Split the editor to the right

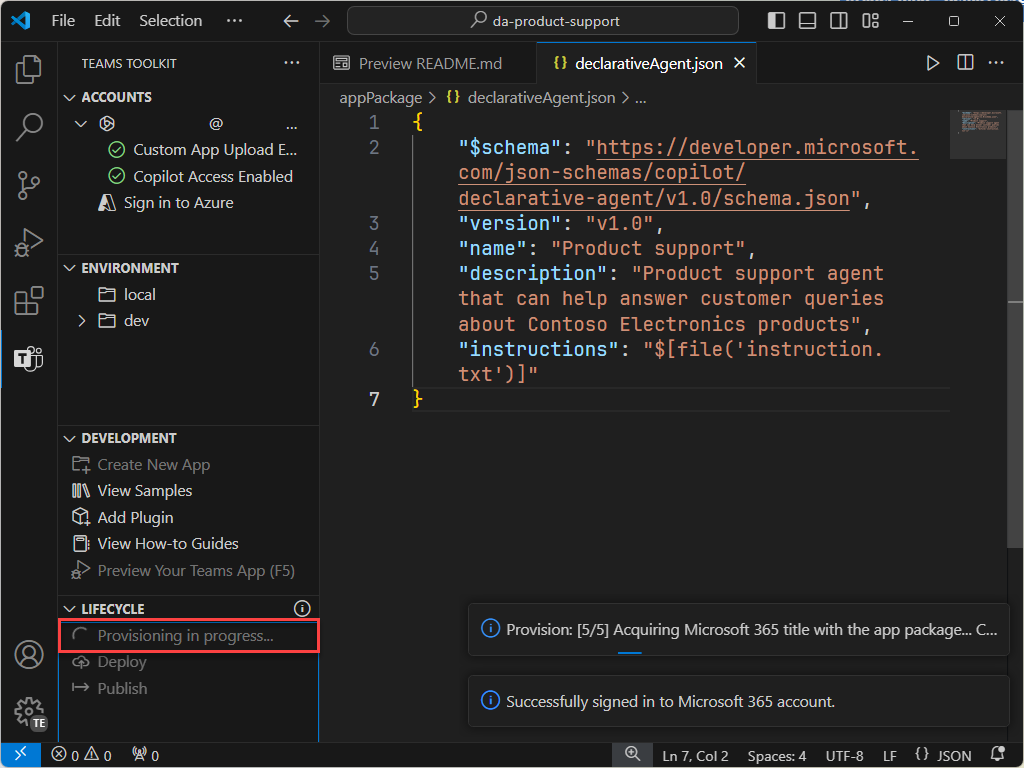(965, 63)
